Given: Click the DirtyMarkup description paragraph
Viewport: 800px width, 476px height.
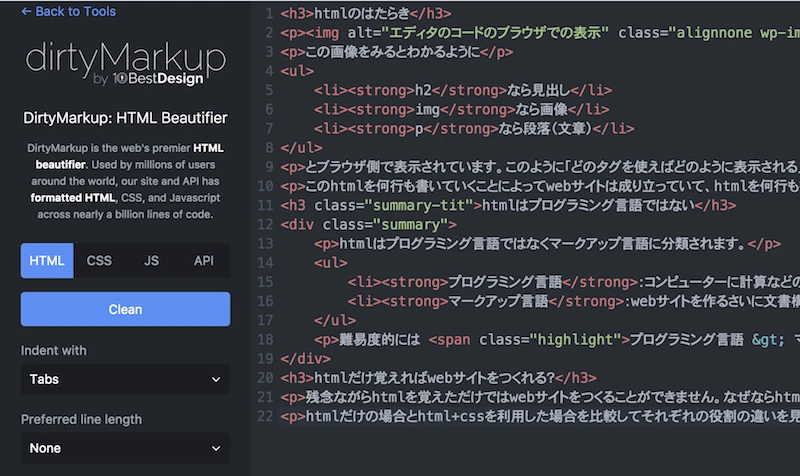Looking at the screenshot, I should (126, 181).
